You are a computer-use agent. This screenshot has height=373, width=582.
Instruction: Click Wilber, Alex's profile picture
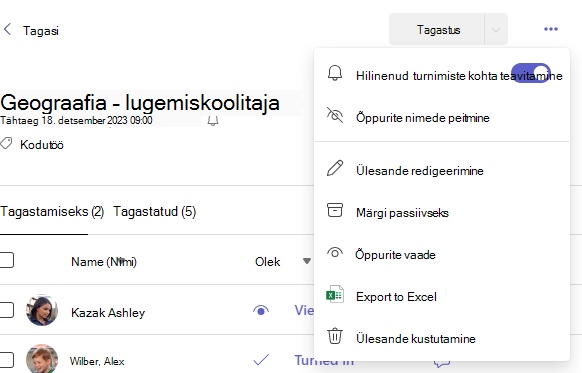(42, 359)
